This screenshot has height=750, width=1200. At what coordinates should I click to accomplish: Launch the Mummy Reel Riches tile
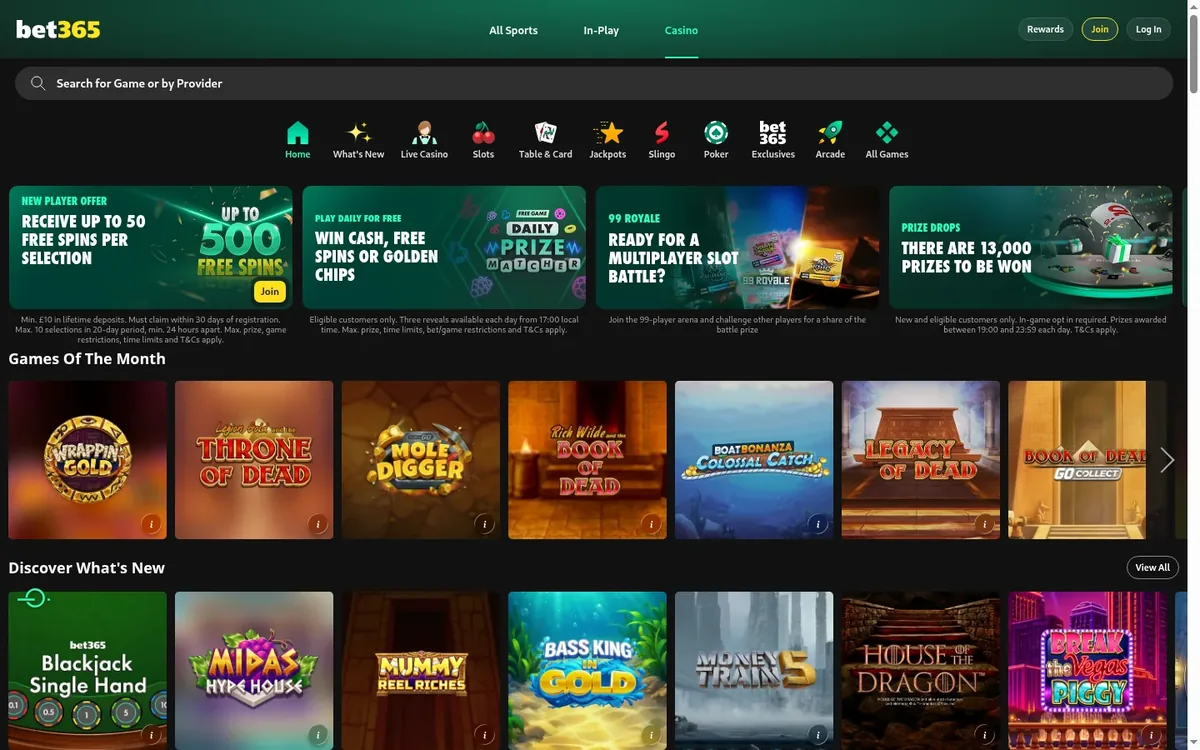[x=421, y=671]
